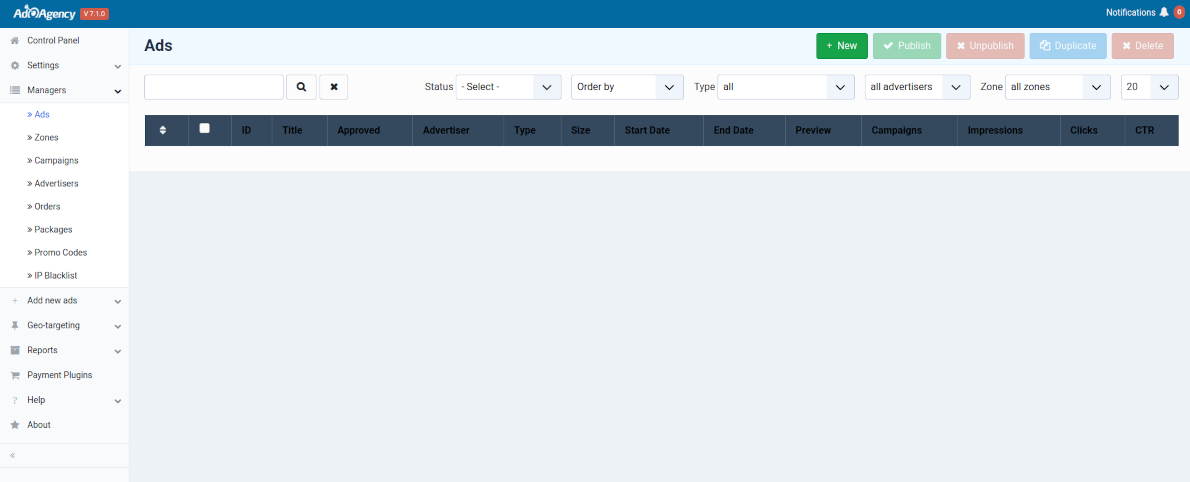
Task: Click the Approved column header
Action: tap(359, 131)
